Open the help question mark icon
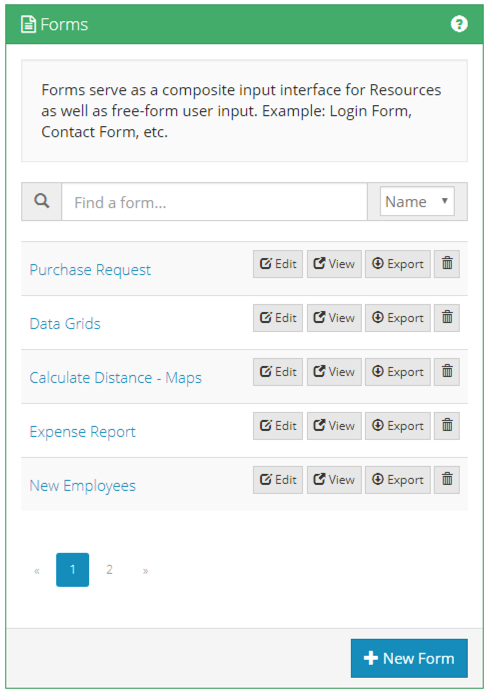This screenshot has width=489, height=696. pos(459,24)
